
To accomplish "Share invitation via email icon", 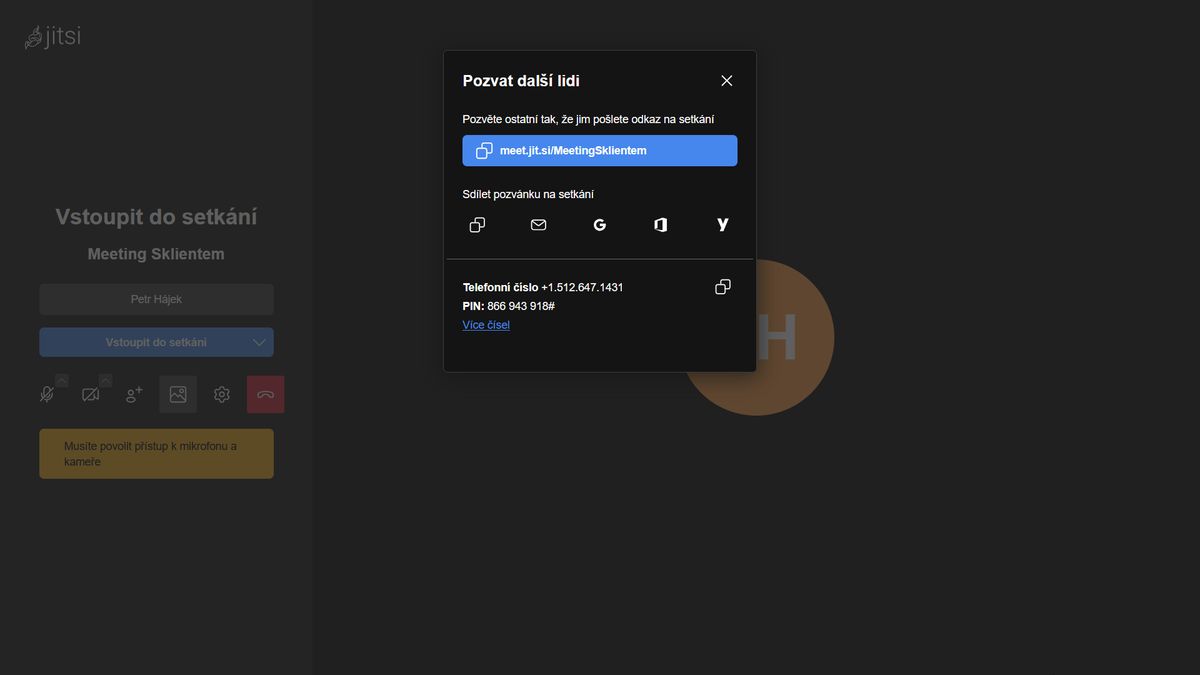I will [538, 225].
